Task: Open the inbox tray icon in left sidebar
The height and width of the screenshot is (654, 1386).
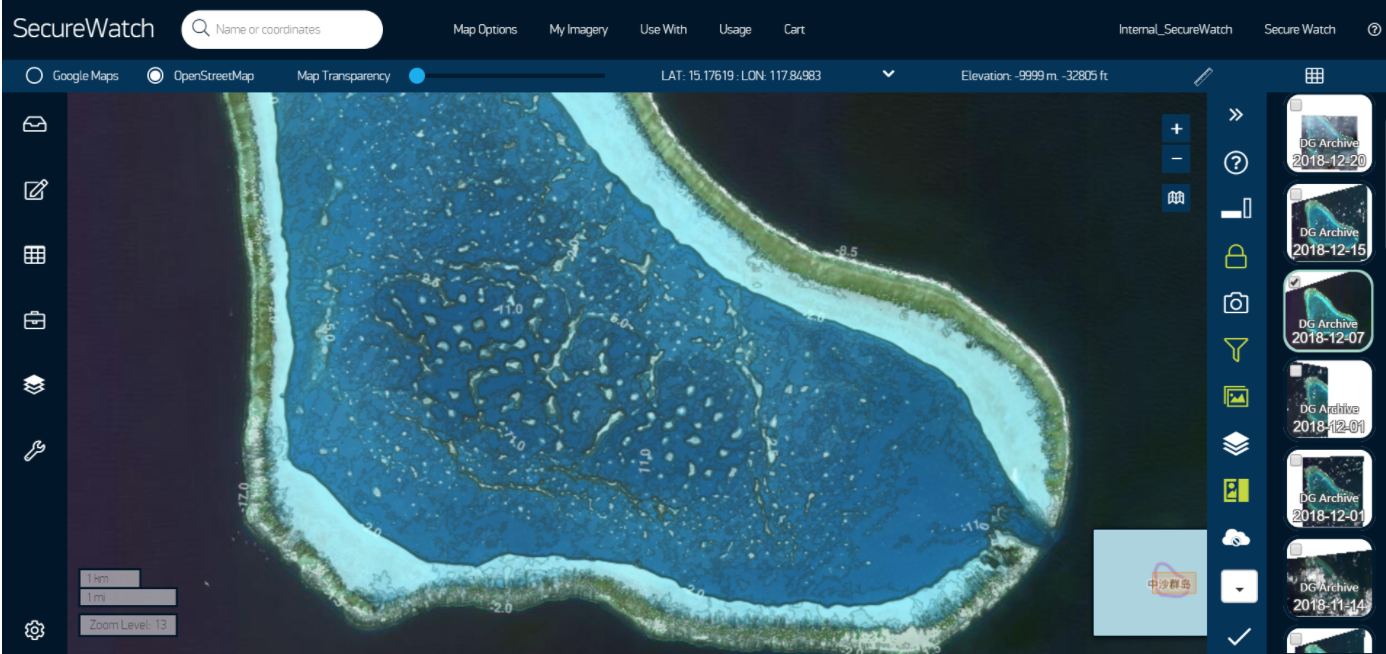Action: [35, 125]
